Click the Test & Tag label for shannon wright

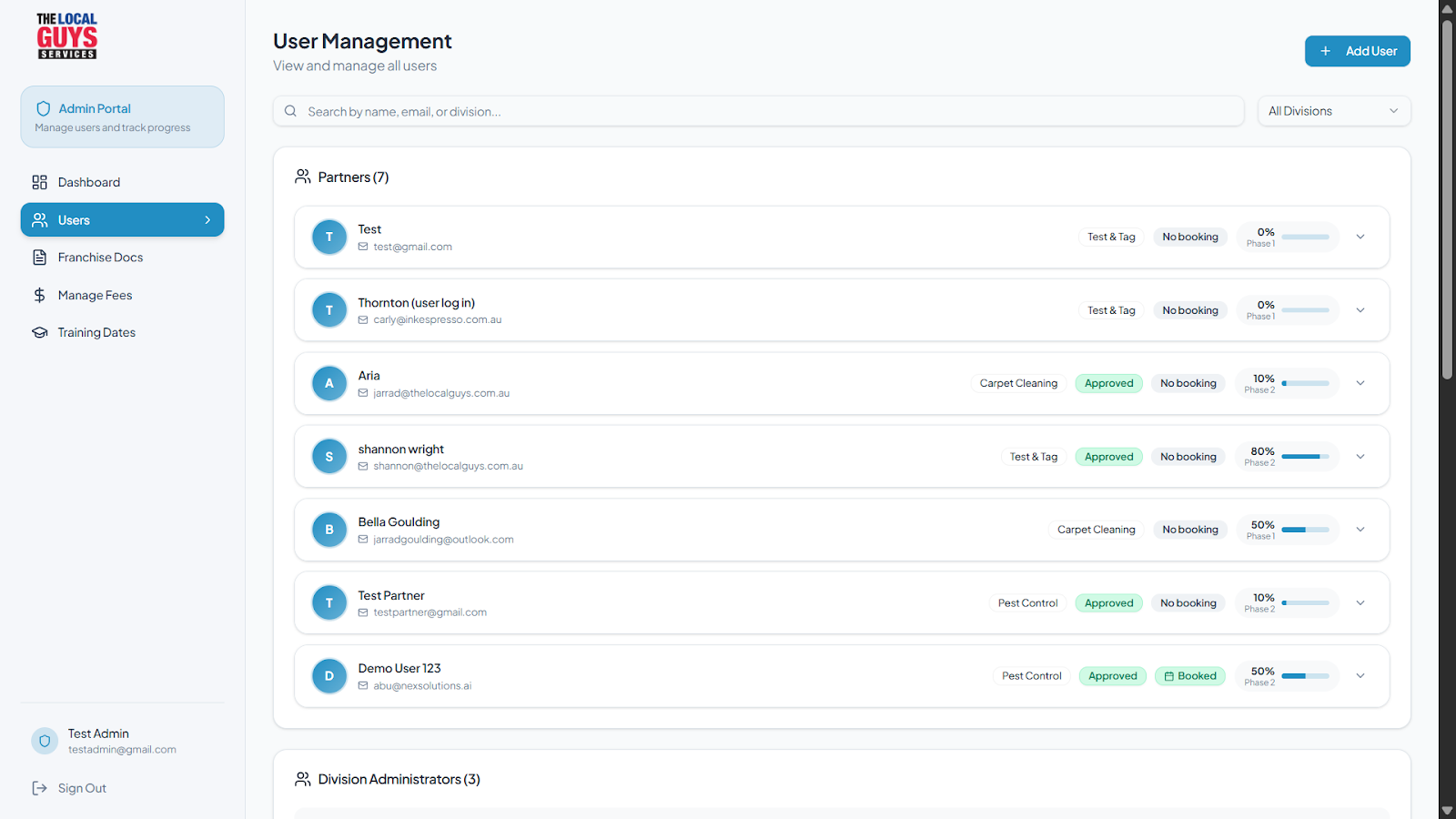1034,457
